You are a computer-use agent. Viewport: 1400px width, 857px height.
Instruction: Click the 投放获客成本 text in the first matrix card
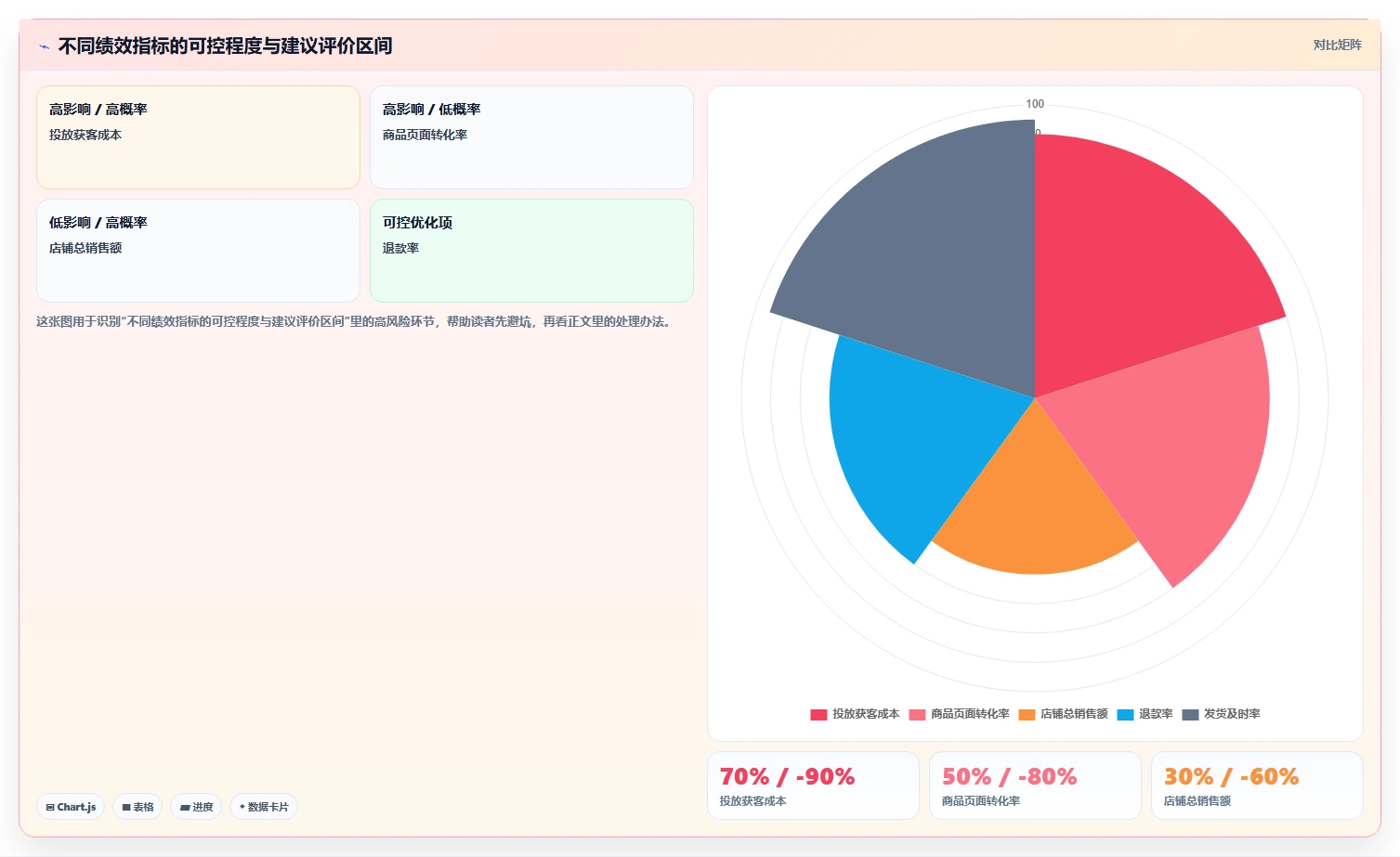85,135
